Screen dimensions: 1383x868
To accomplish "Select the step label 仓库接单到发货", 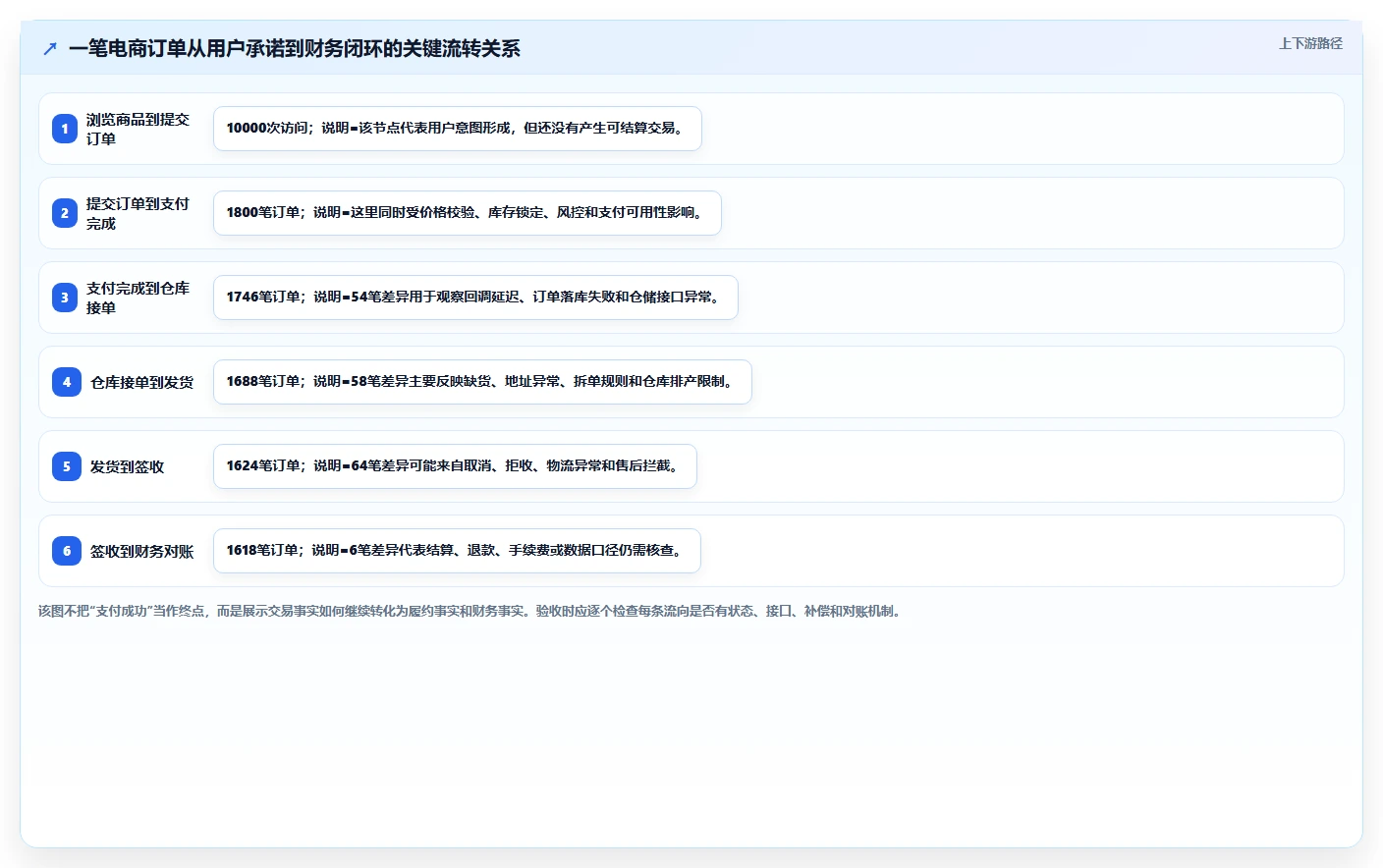I will coord(142,382).
